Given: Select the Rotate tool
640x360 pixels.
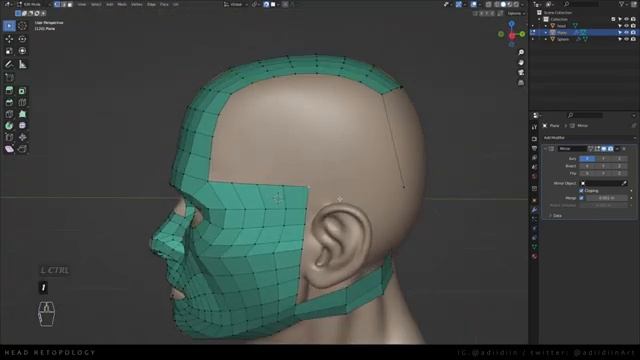Looking at the screenshot, I should [22, 39].
